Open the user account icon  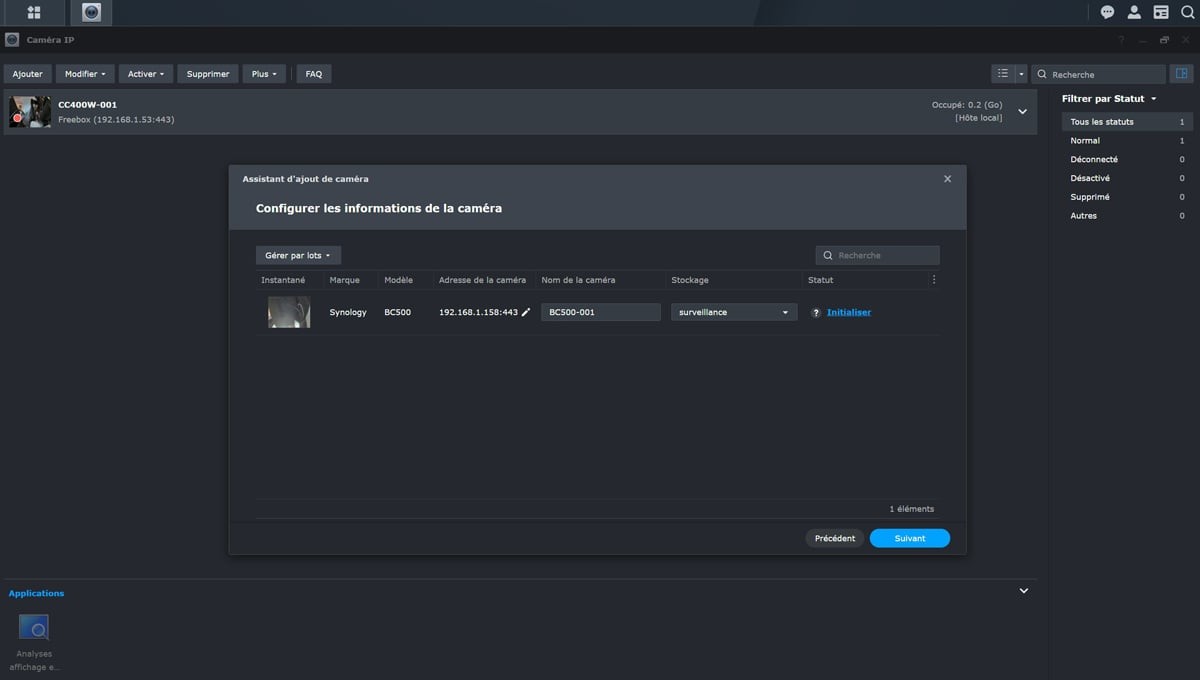click(1134, 12)
